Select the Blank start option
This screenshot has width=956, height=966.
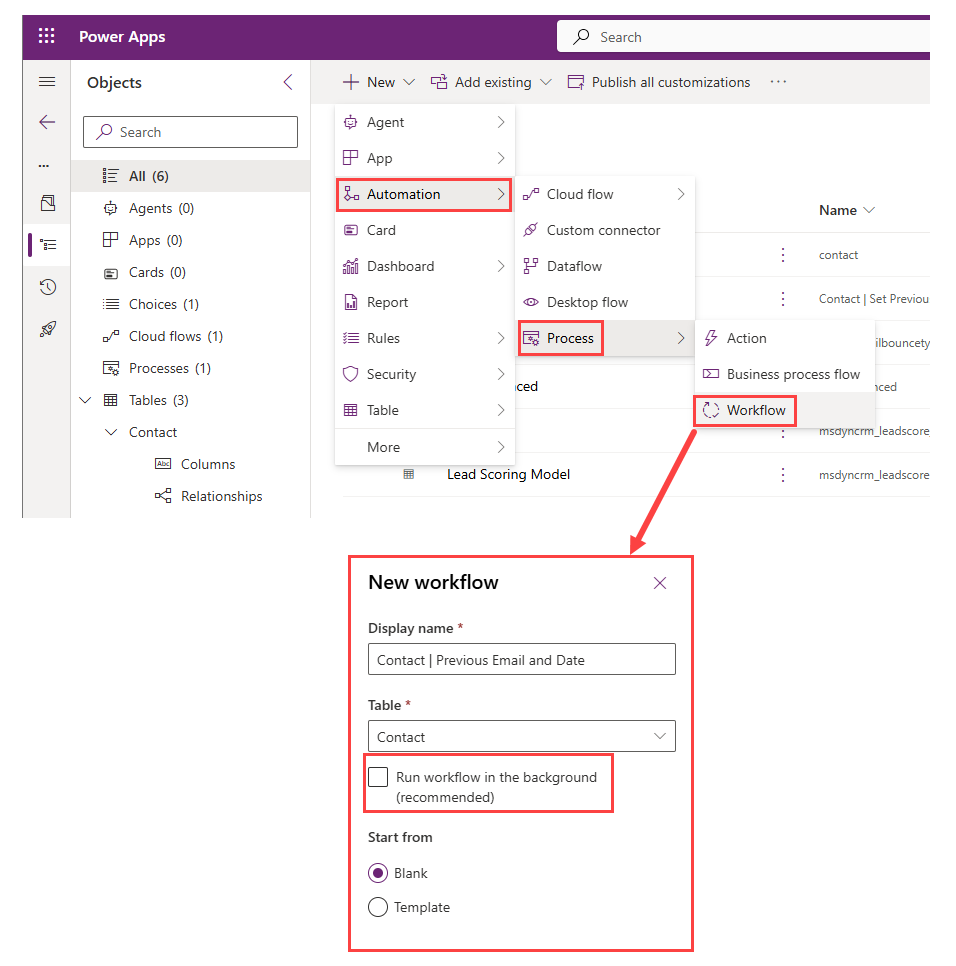tap(378, 873)
